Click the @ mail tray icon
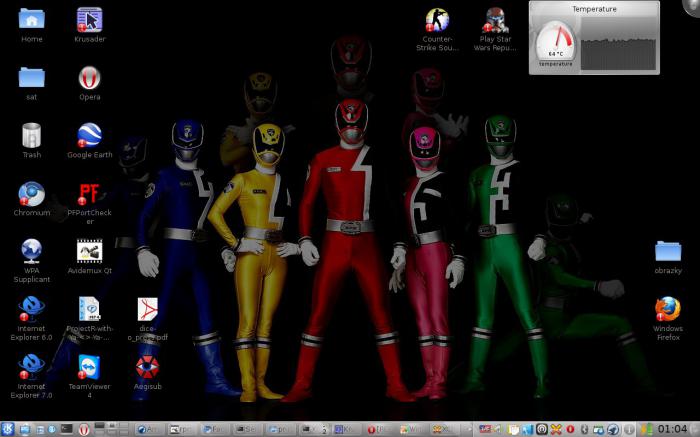The width and height of the screenshot is (700, 437). coord(542,429)
